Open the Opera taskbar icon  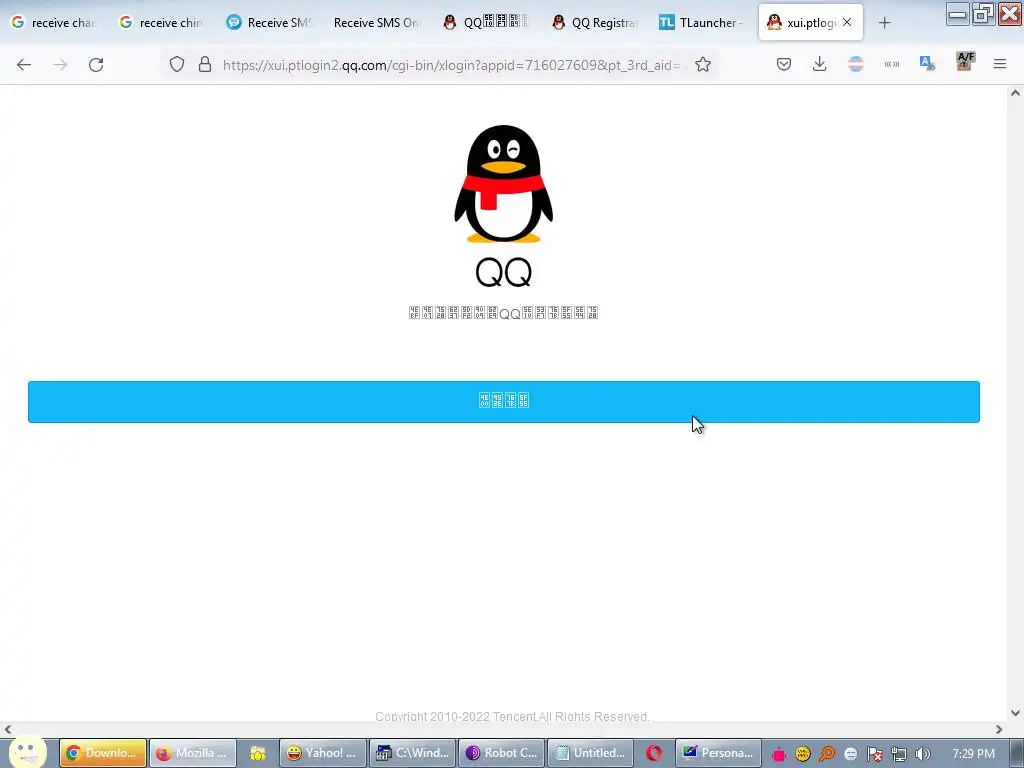click(x=654, y=753)
